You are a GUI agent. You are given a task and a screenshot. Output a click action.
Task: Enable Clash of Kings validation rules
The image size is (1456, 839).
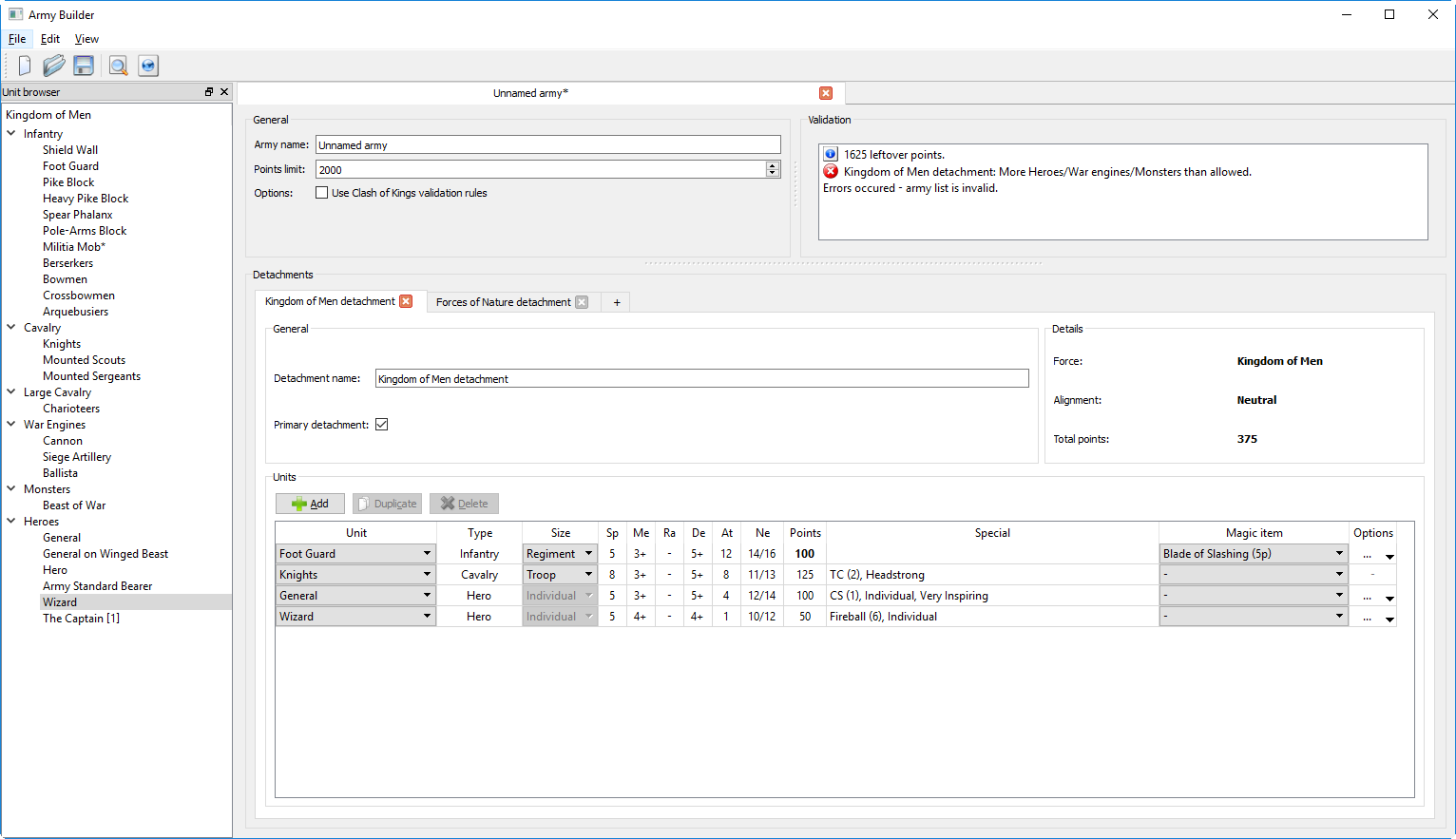(x=321, y=193)
